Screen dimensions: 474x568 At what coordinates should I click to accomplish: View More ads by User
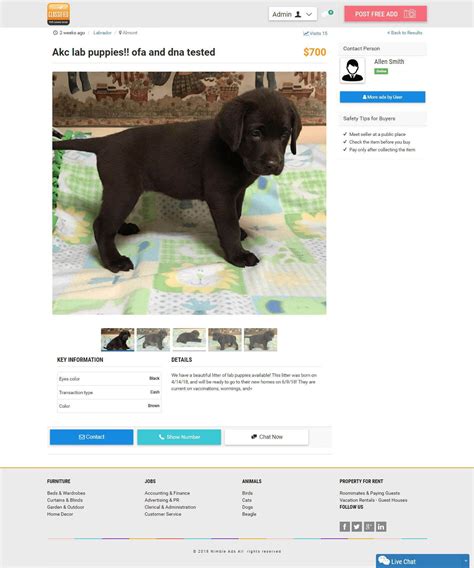(382, 97)
